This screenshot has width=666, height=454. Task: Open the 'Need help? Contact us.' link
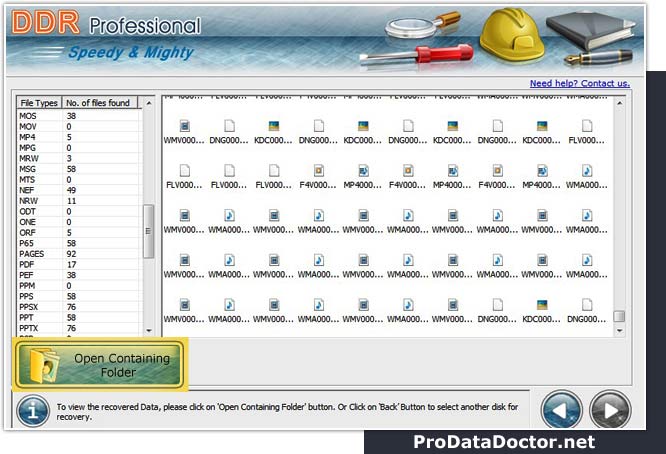pos(580,83)
